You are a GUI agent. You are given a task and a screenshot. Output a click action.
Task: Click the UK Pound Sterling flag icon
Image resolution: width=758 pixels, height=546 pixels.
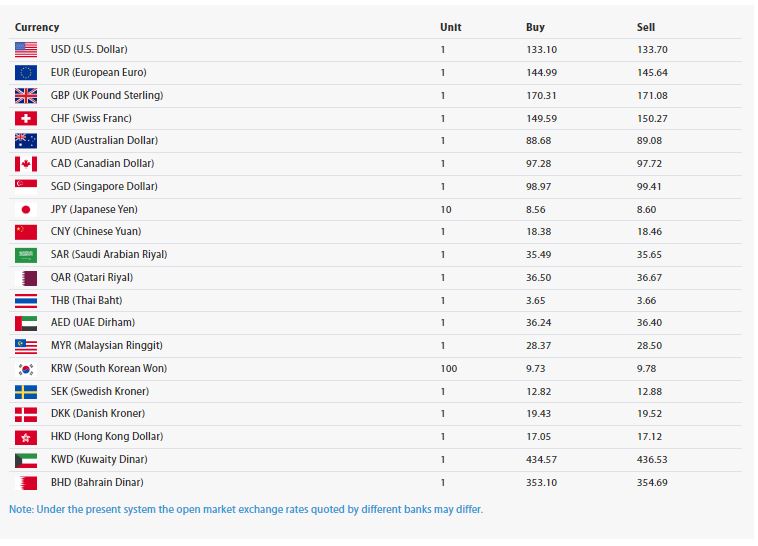click(x=26, y=95)
